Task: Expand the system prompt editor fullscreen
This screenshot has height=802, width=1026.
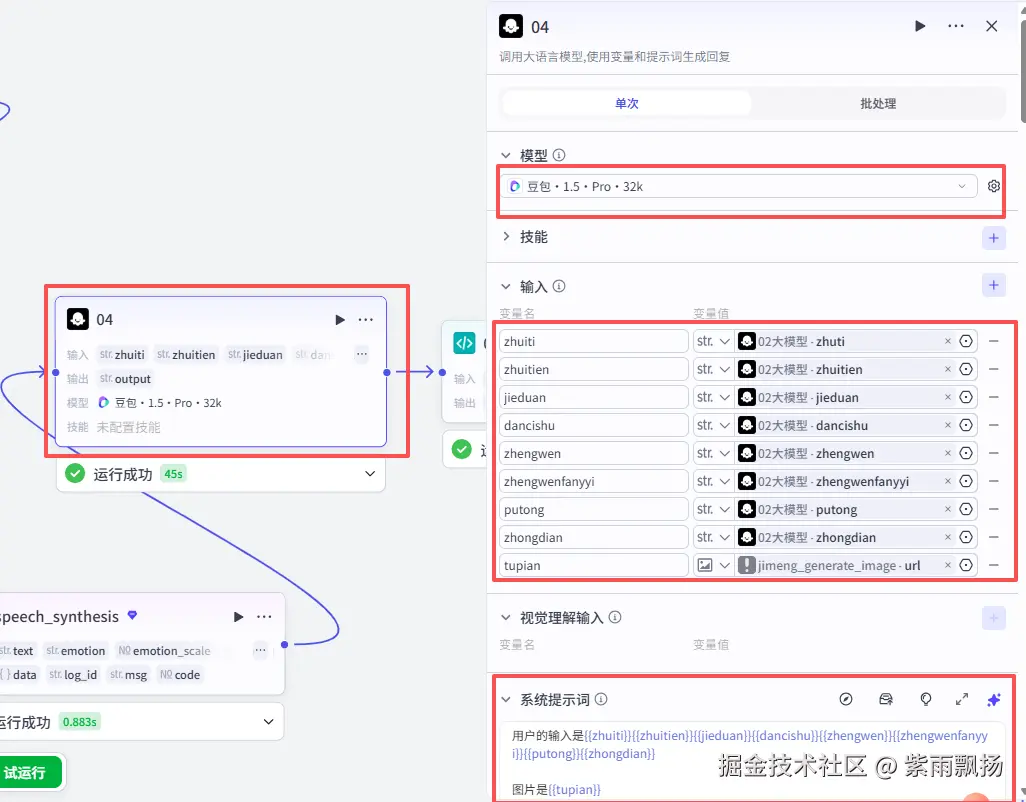Action: [x=962, y=699]
